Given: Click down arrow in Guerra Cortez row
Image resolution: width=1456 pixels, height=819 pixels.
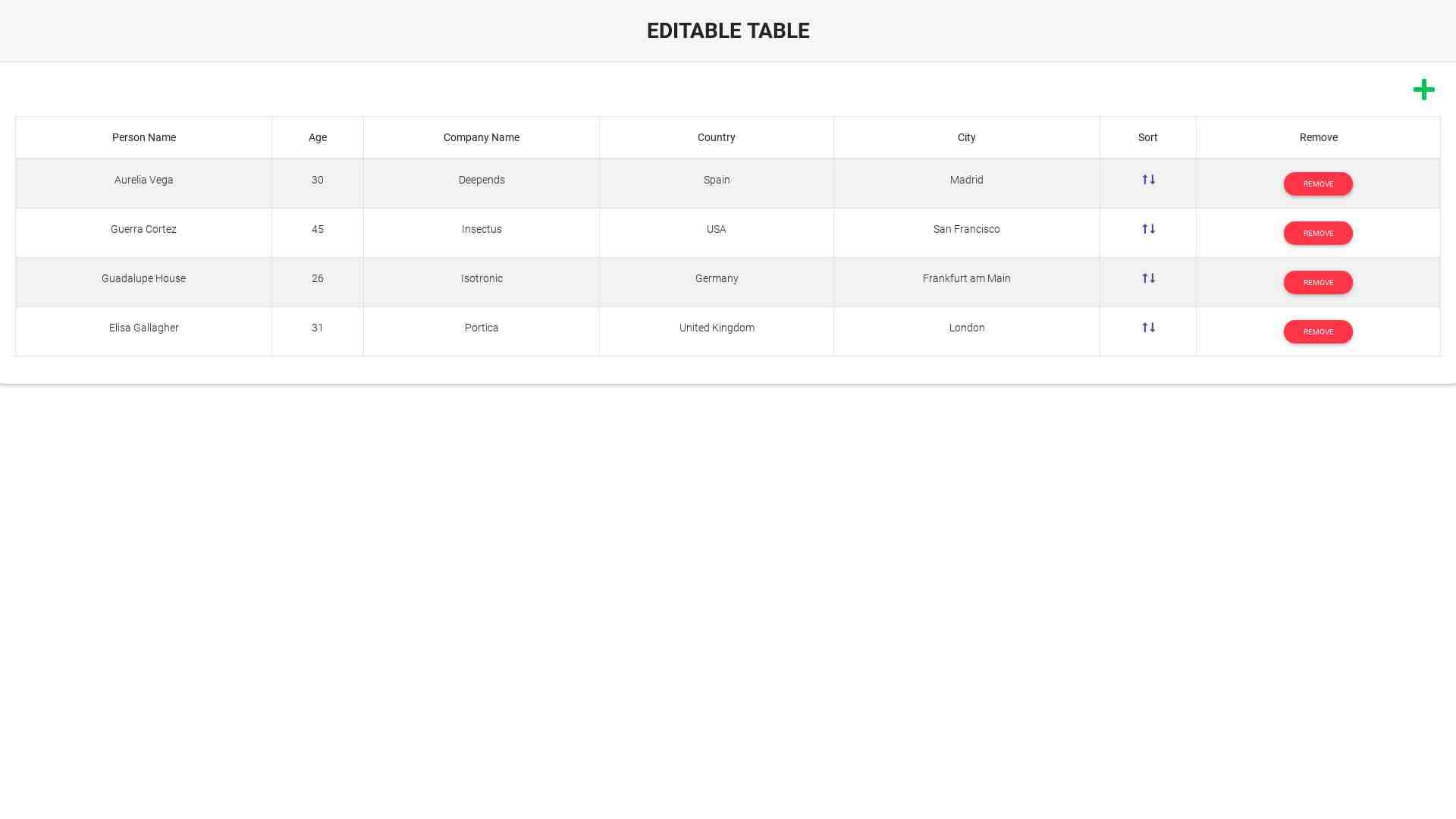Looking at the screenshot, I should pos(1153,229).
